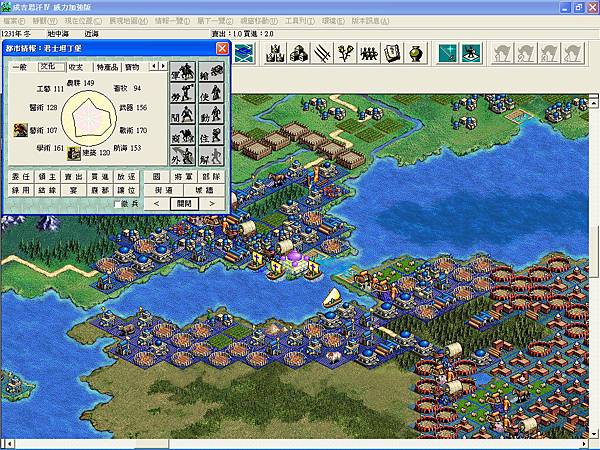Click the 部隊 troops button
The width and height of the screenshot is (600, 450).
tap(211, 176)
